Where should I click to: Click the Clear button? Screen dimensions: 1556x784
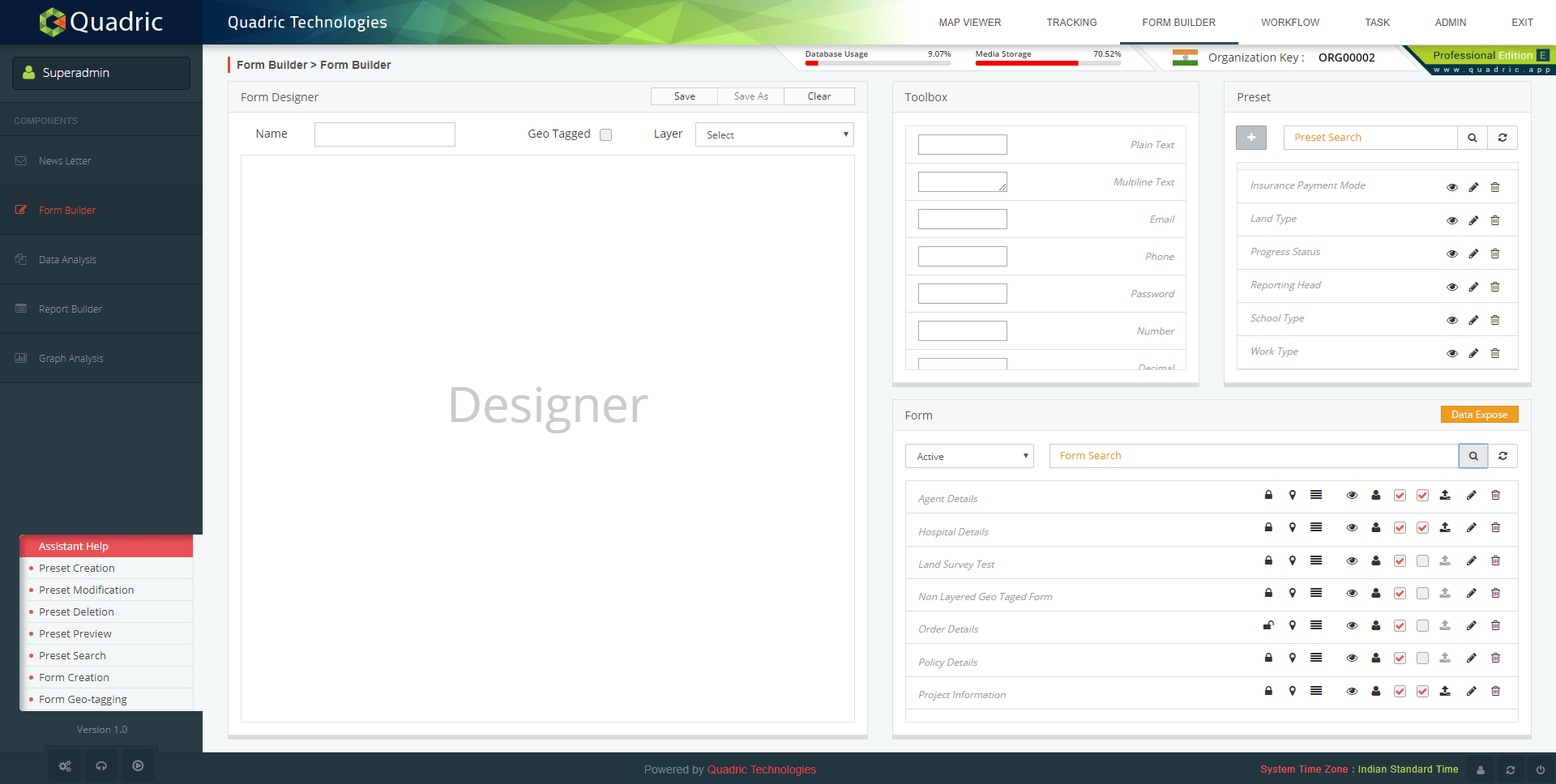pyautogui.click(x=819, y=96)
